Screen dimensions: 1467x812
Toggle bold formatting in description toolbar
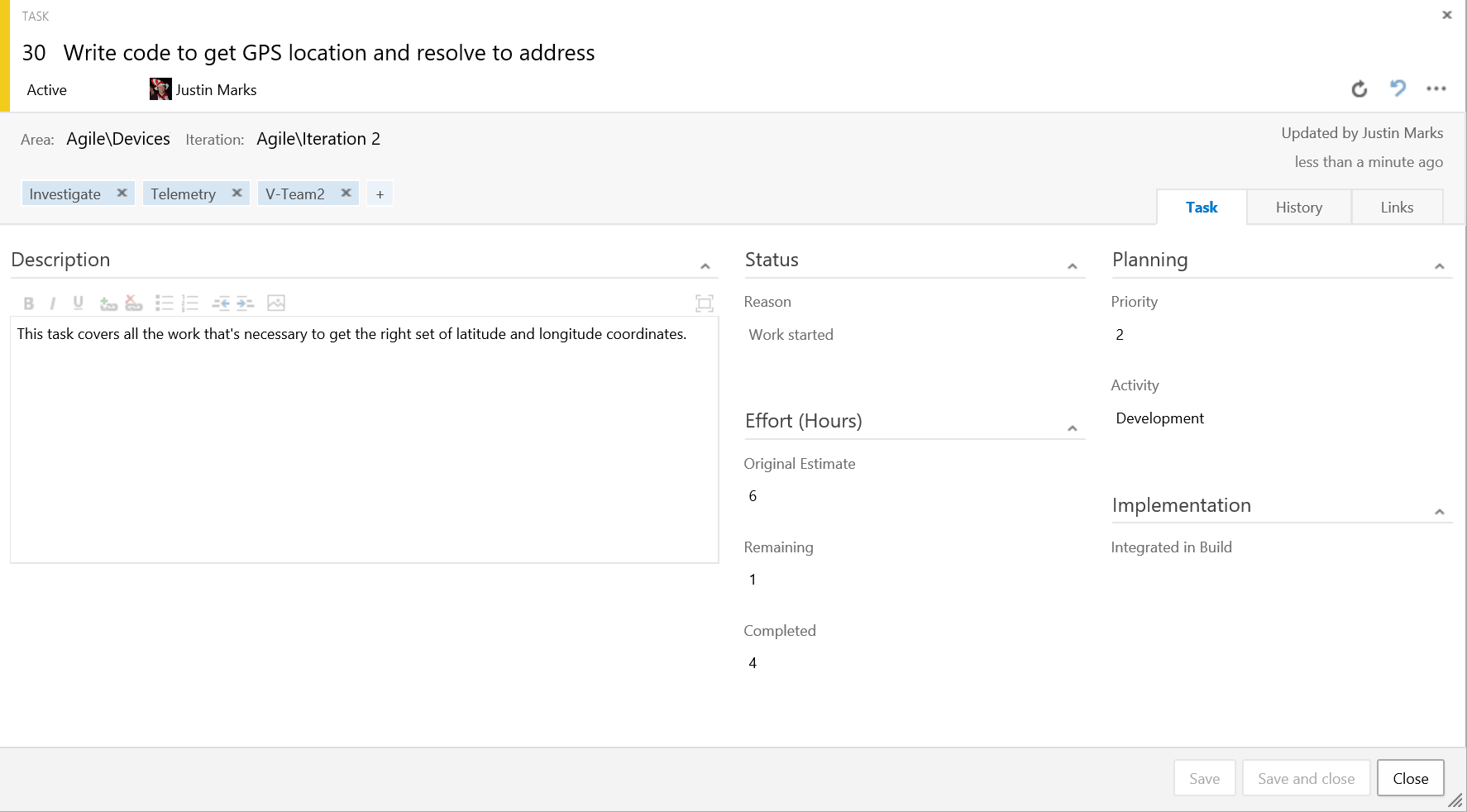(x=29, y=303)
